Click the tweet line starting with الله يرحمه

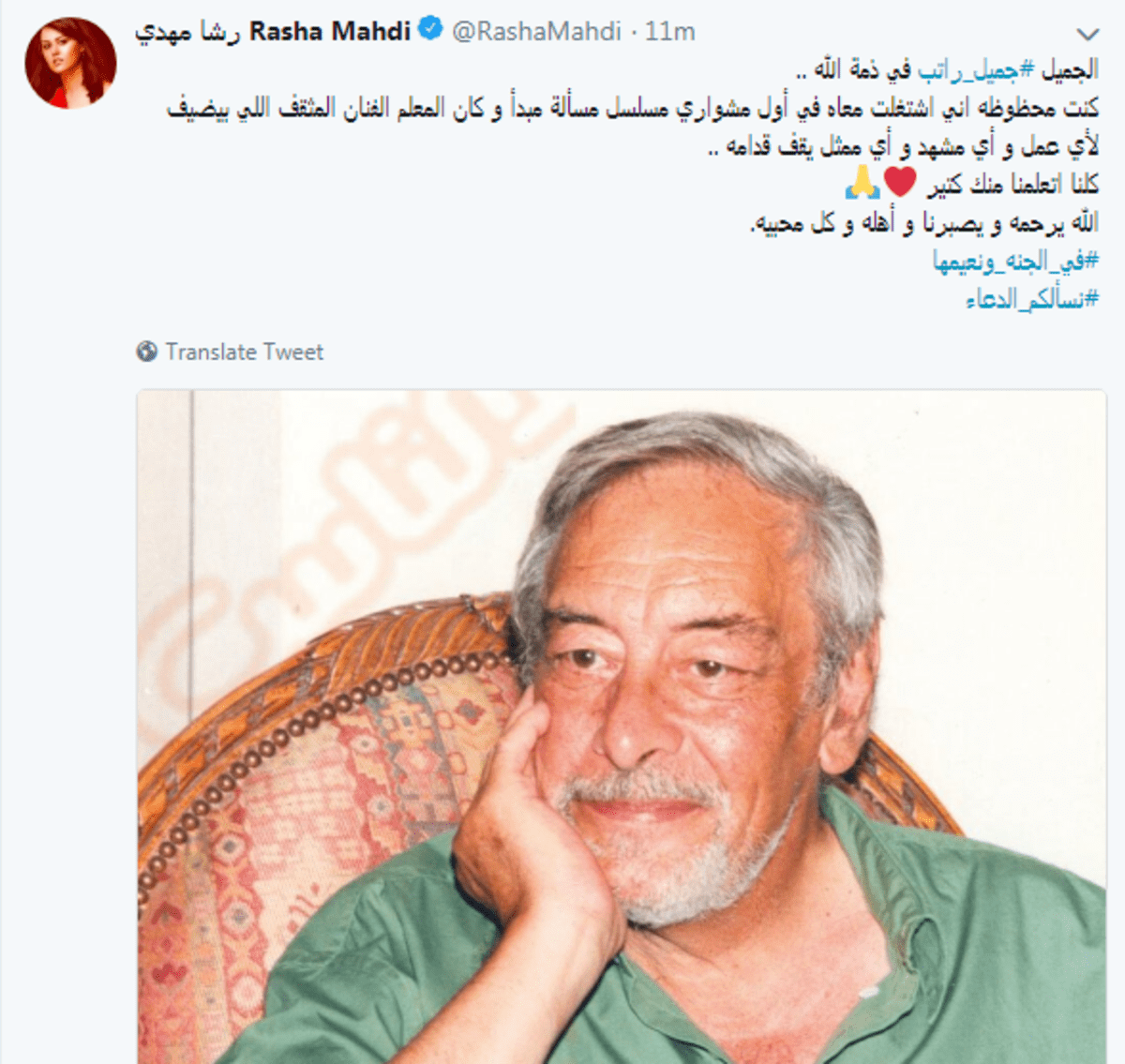(924, 222)
